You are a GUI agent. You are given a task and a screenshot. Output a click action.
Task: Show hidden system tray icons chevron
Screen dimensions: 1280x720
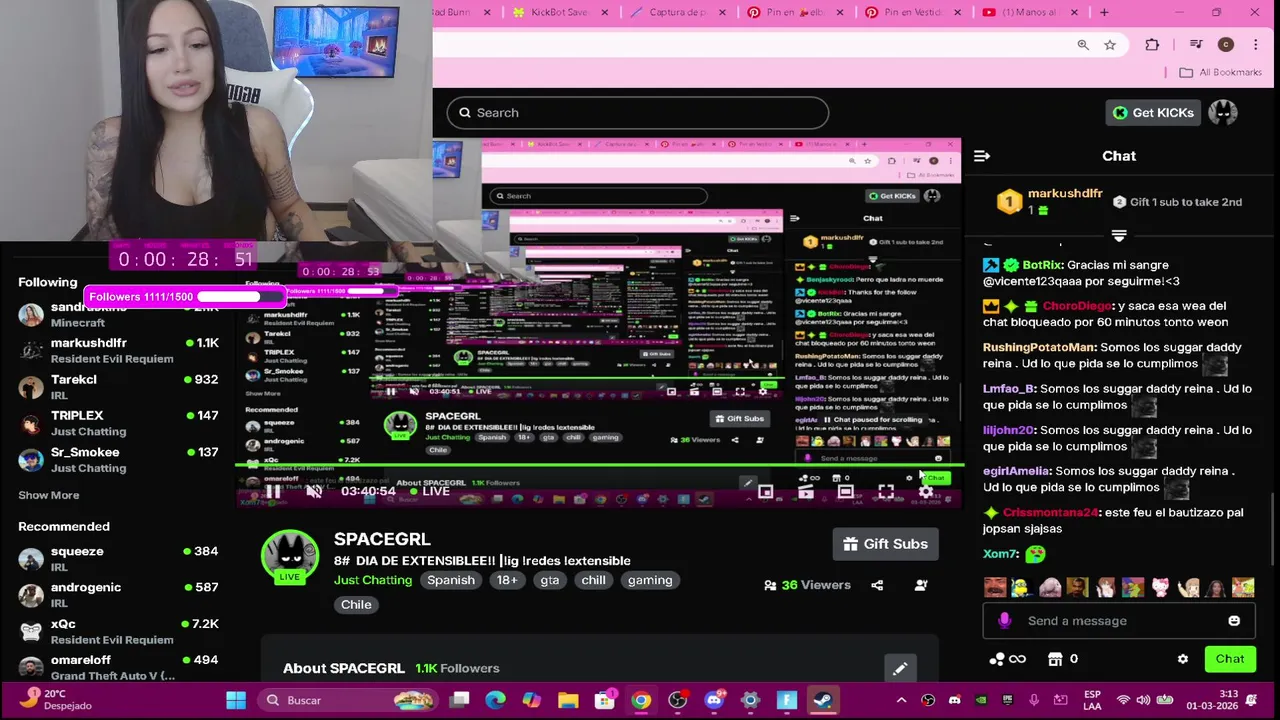click(x=901, y=700)
